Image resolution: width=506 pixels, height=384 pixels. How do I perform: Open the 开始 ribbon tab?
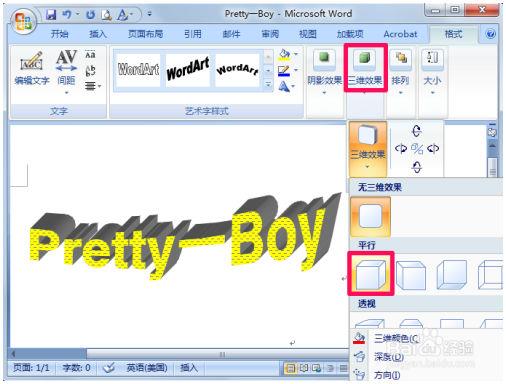point(60,34)
